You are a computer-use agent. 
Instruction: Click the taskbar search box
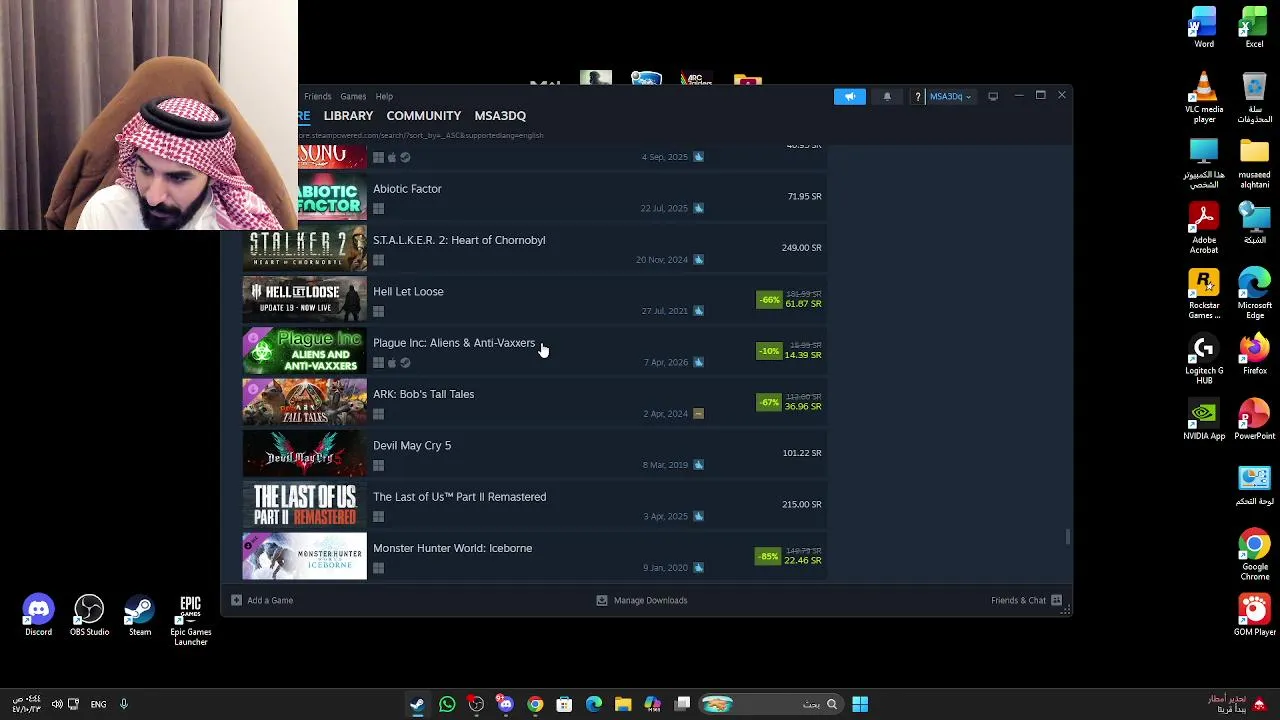coord(770,704)
